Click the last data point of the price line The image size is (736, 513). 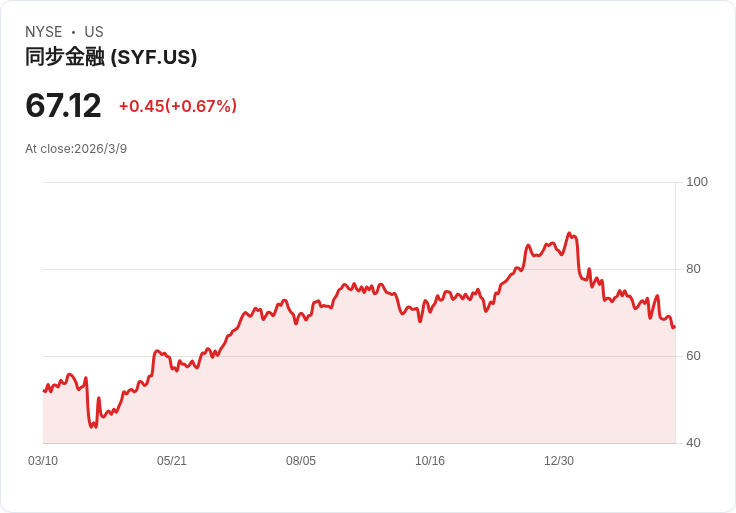pos(674,327)
